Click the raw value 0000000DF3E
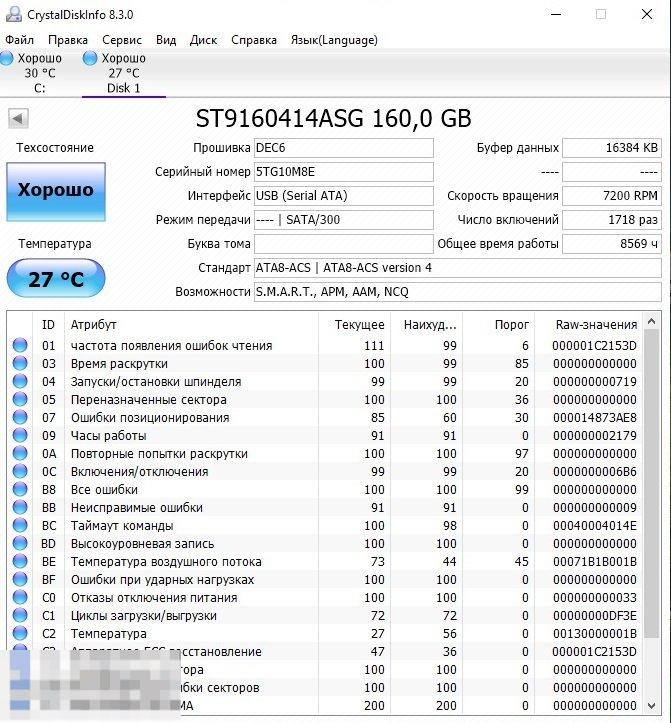Image resolution: width=671 pixels, height=723 pixels. 595,616
